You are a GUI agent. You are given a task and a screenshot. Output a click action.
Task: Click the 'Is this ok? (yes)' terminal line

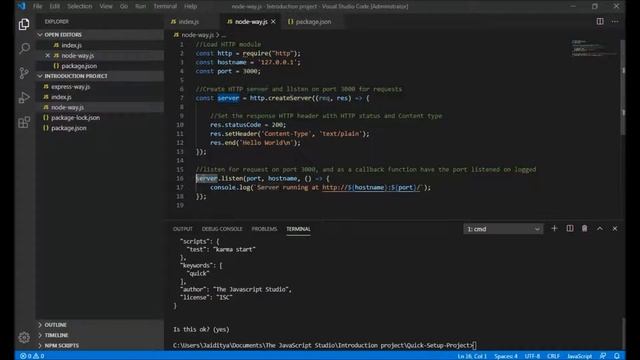click(x=201, y=329)
